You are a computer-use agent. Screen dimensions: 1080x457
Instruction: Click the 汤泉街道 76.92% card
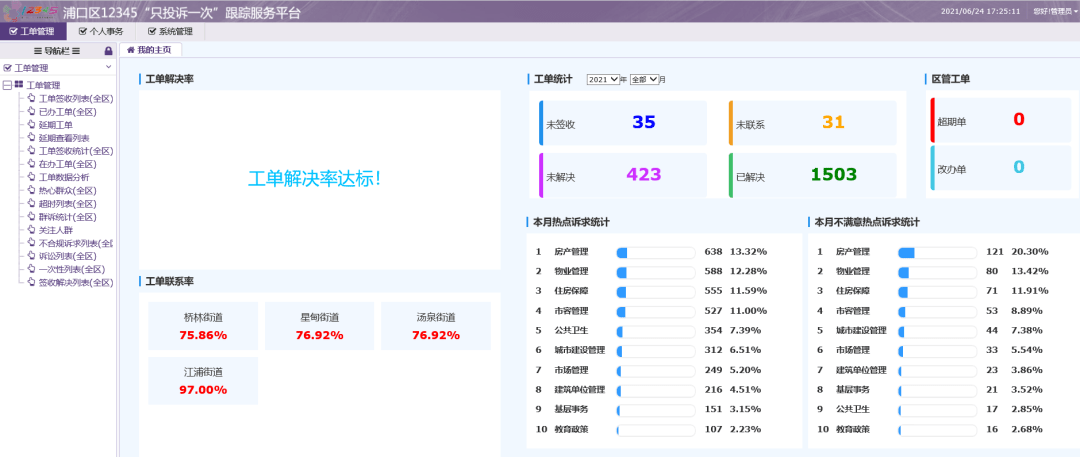click(x=436, y=326)
